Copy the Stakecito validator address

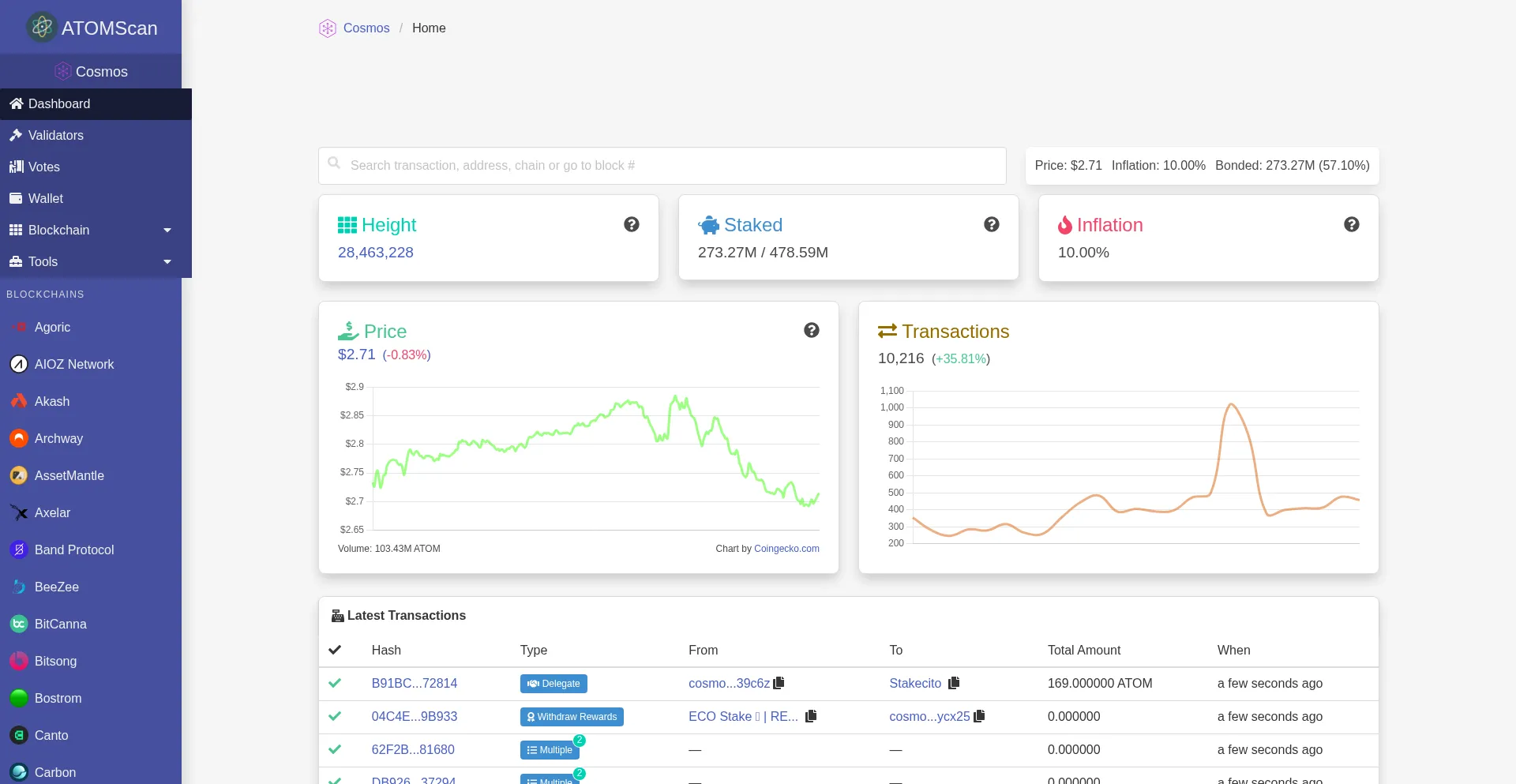pos(954,683)
